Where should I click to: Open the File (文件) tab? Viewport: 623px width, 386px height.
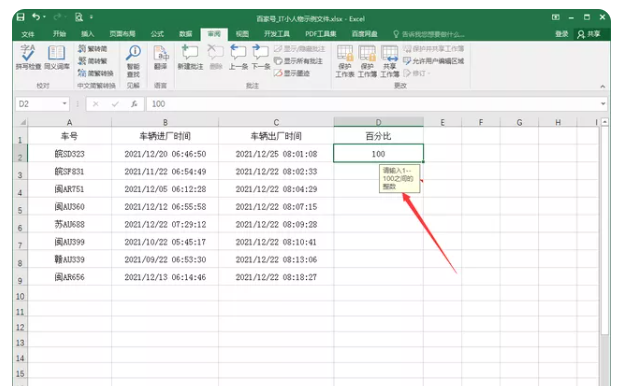point(27,34)
